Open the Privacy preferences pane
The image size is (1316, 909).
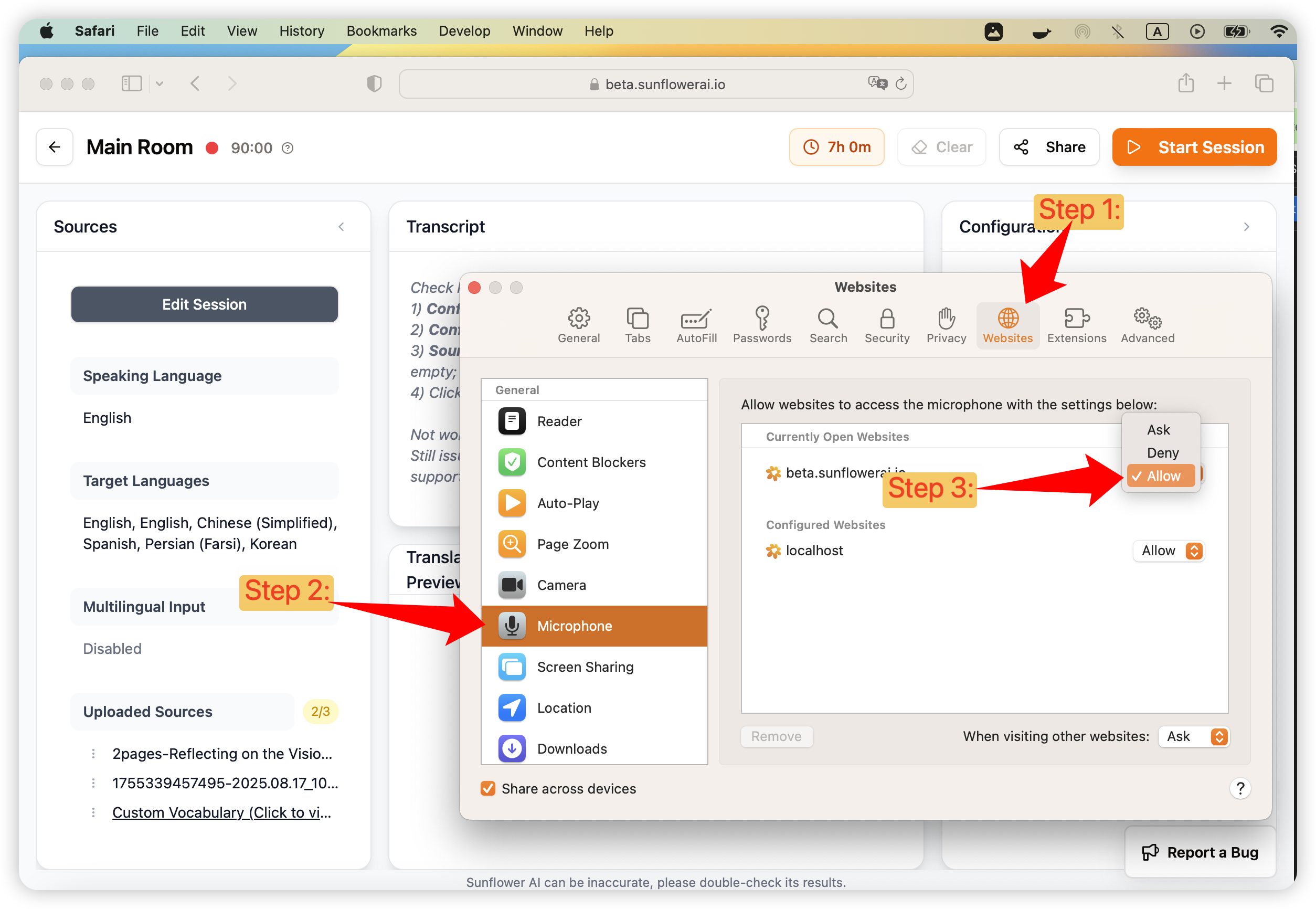[946, 325]
